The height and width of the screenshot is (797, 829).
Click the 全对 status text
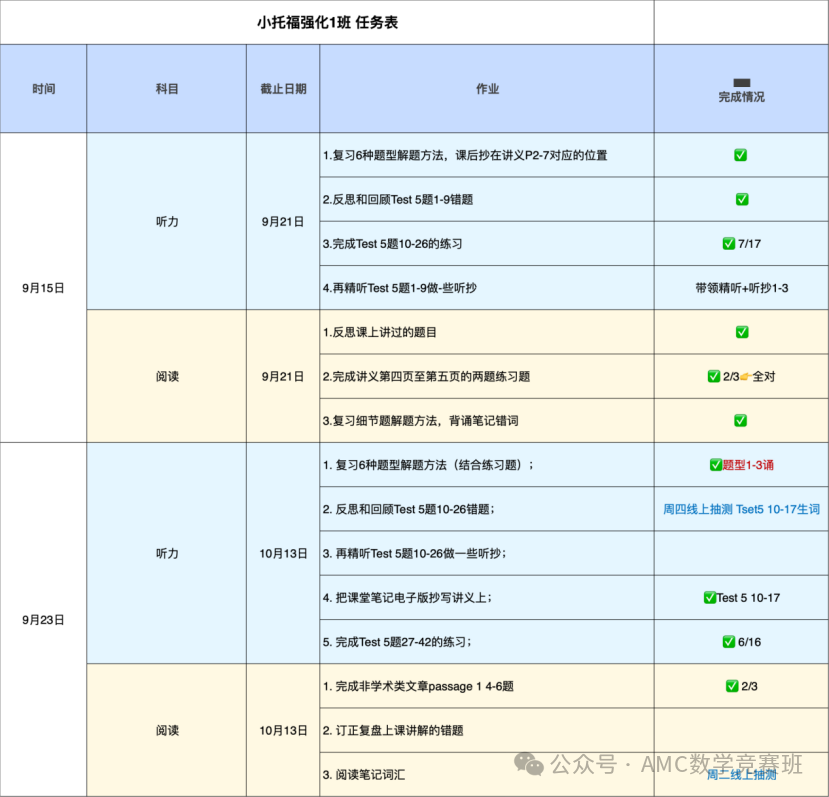coord(763,376)
